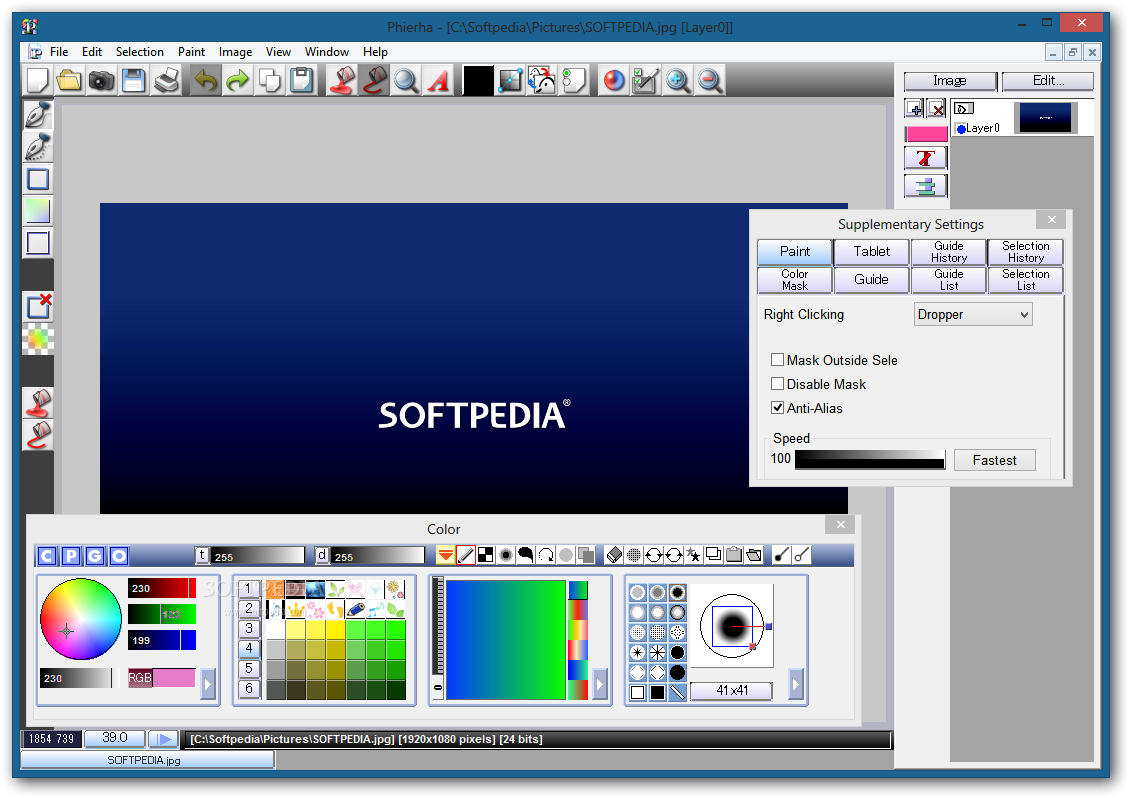Add a new layer with plus icon
This screenshot has height=798, width=1130.
pyautogui.click(x=915, y=109)
